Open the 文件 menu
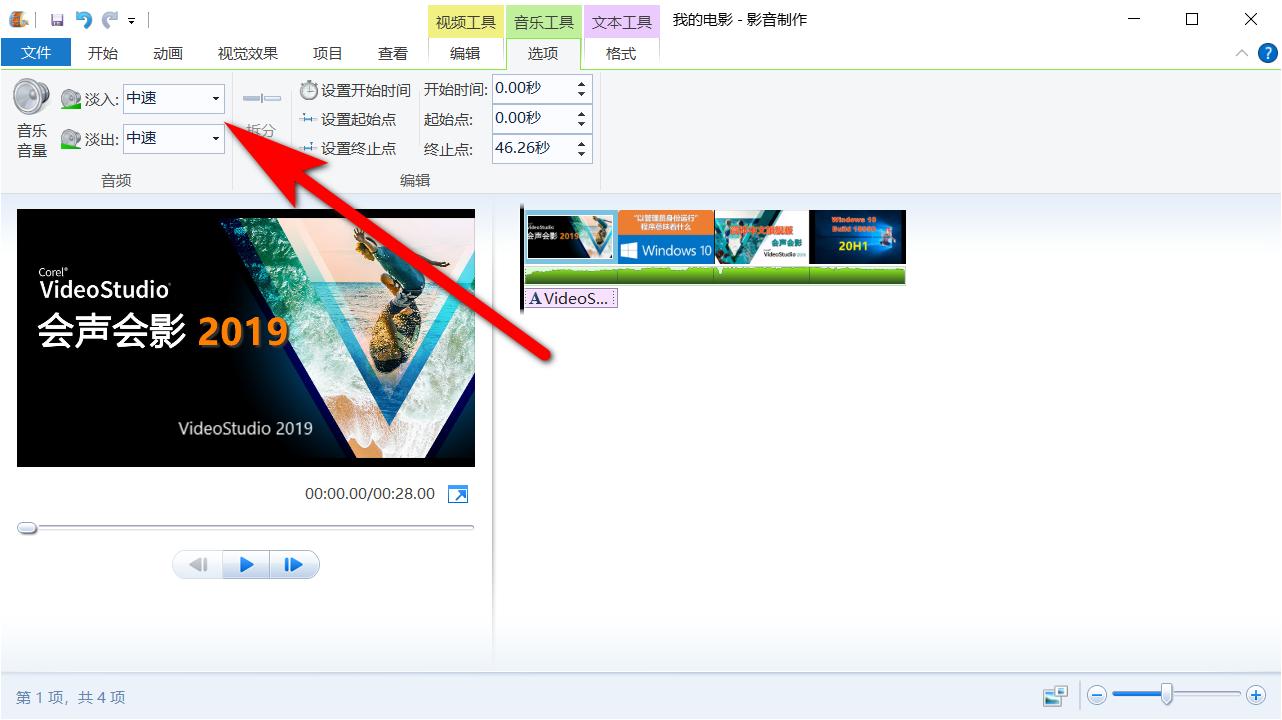The image size is (1282, 720). pos(36,52)
